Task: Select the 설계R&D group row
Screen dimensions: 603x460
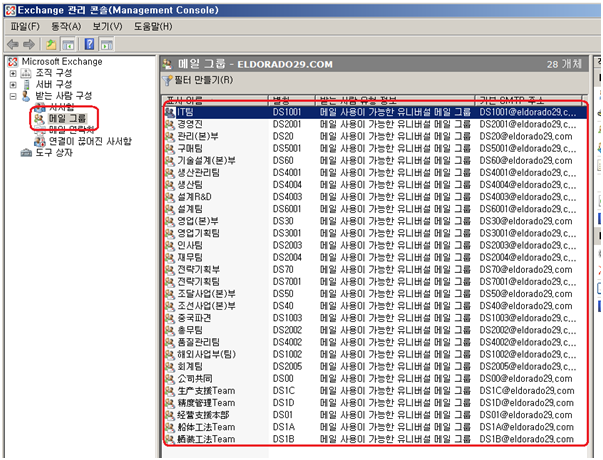Action: [375, 197]
